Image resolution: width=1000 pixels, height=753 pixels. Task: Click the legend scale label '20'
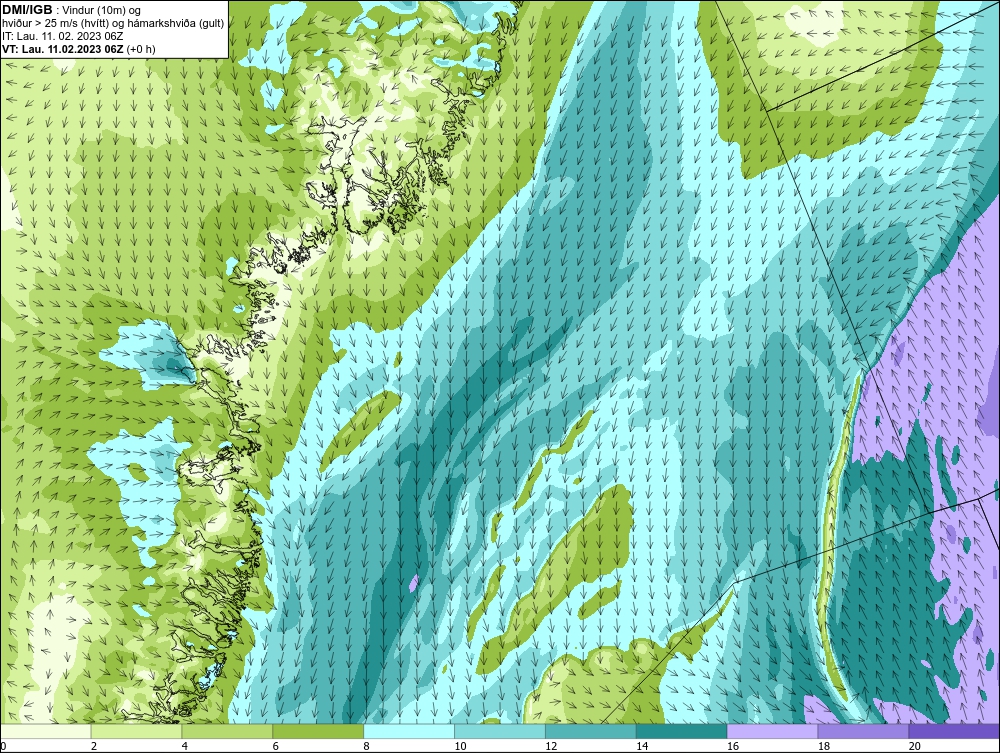[915, 746]
